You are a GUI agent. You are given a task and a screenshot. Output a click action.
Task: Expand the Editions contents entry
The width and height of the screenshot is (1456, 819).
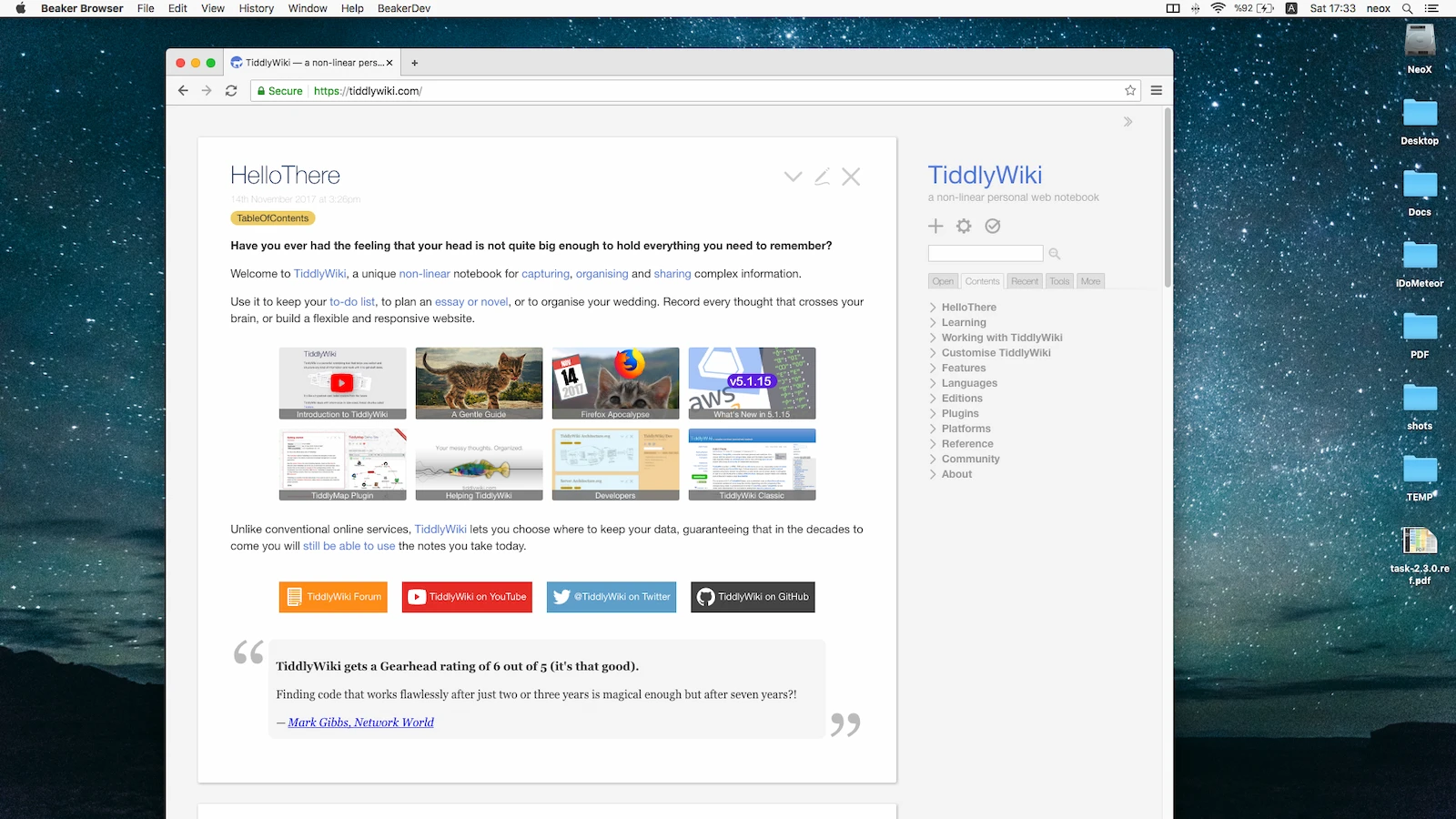click(x=933, y=399)
